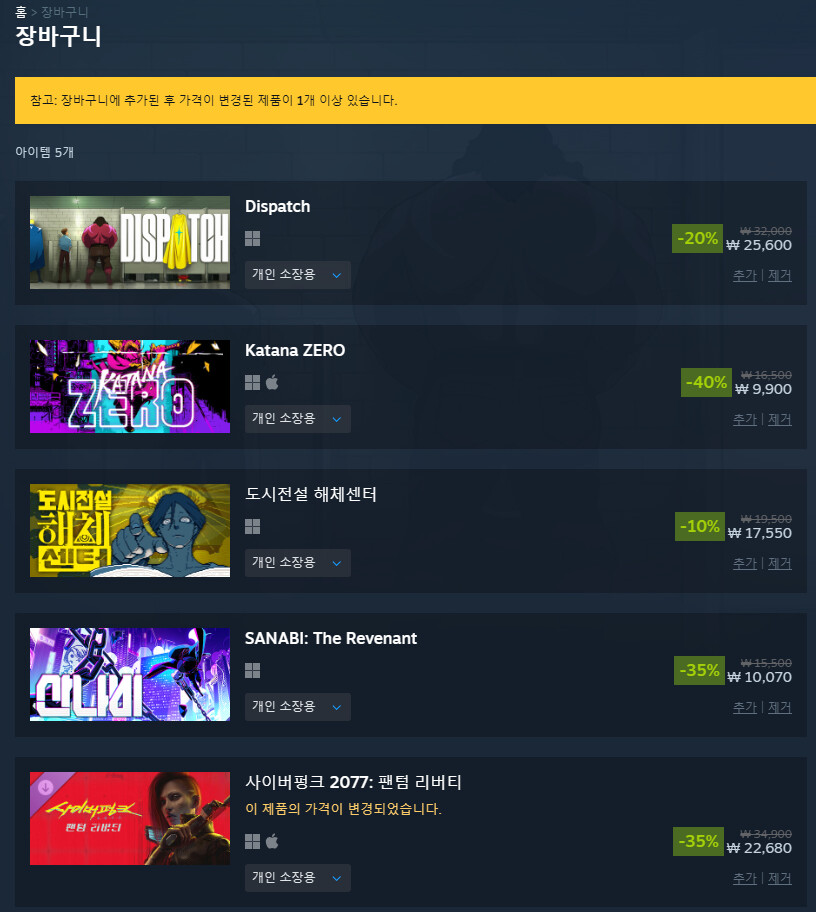Click the DLC download badge on 사이버펑크 thumbnail
The height and width of the screenshot is (912, 816).
45,787
